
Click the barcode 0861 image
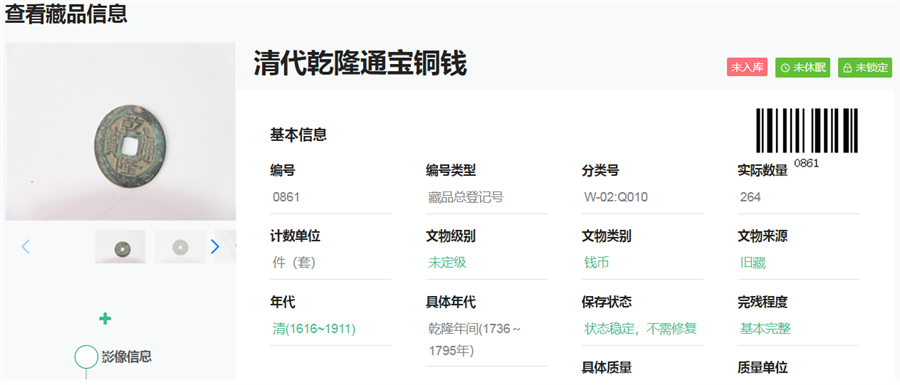tap(806, 138)
